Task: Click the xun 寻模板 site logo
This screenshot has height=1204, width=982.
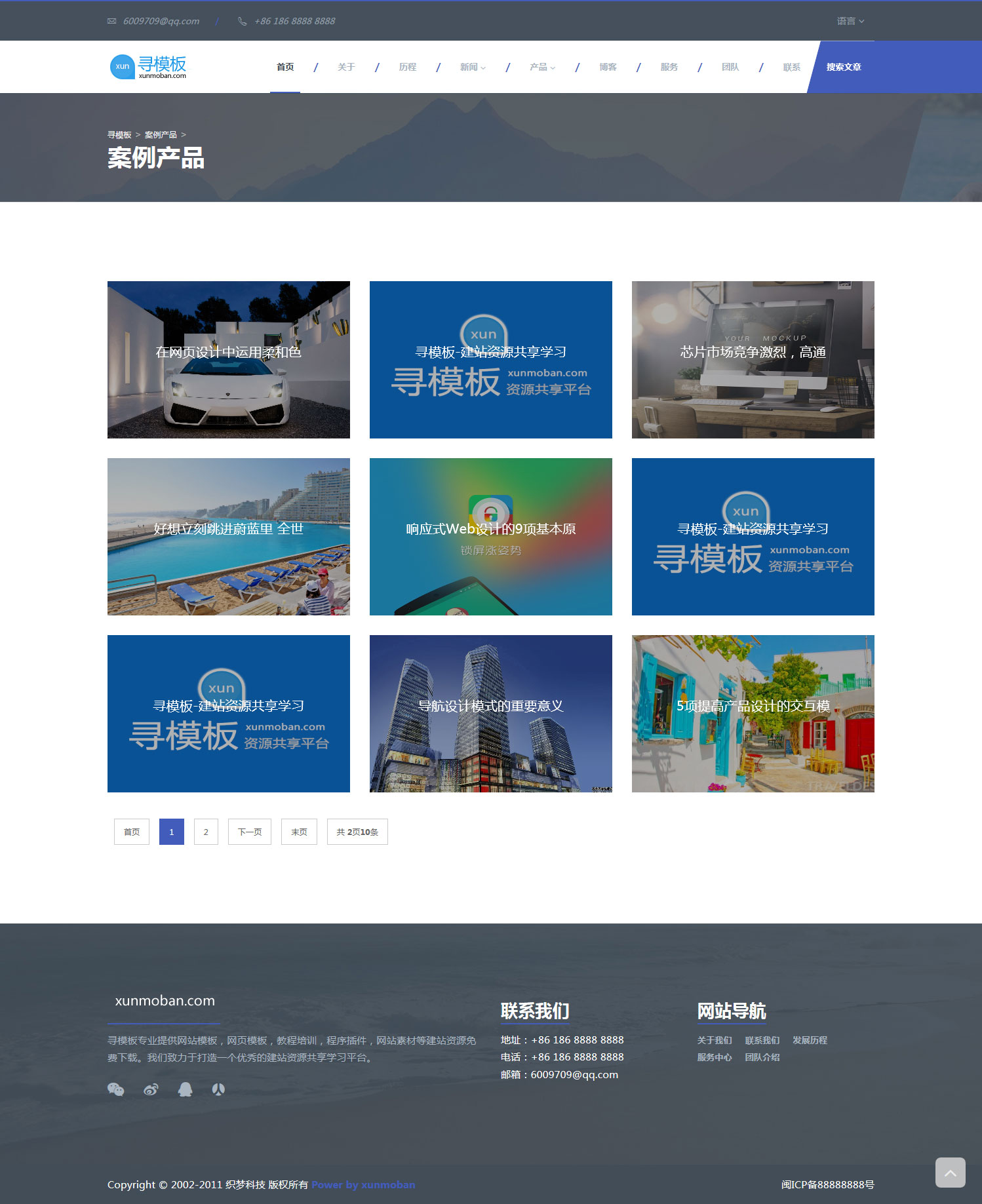Action: click(148, 66)
